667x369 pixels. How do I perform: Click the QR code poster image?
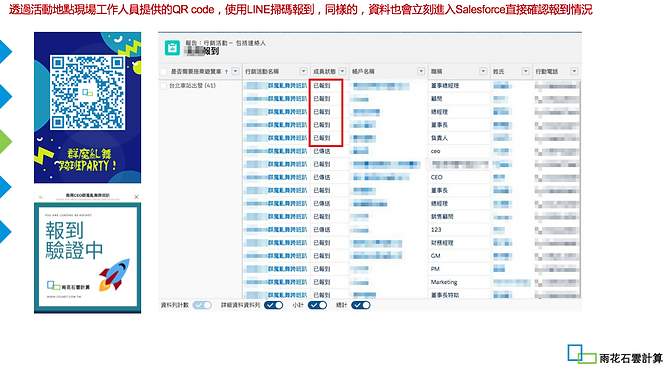[88, 107]
